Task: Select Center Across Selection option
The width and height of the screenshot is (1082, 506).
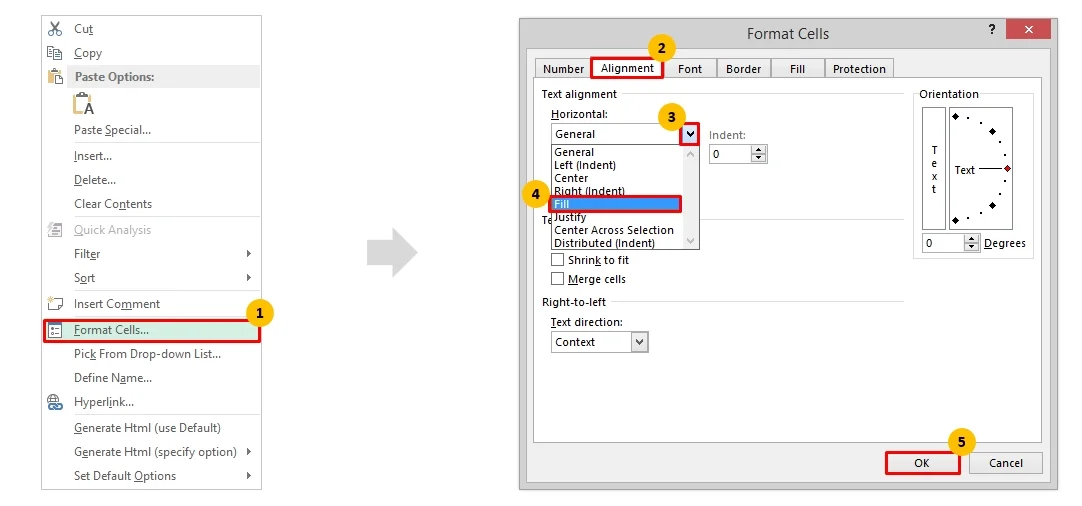Action: (x=618, y=230)
